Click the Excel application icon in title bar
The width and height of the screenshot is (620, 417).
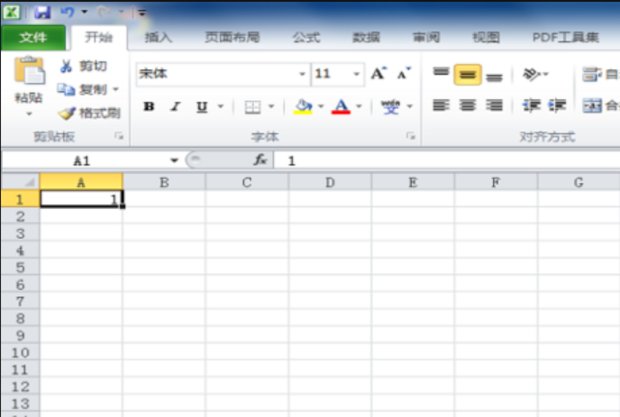pyautogui.click(x=11, y=12)
